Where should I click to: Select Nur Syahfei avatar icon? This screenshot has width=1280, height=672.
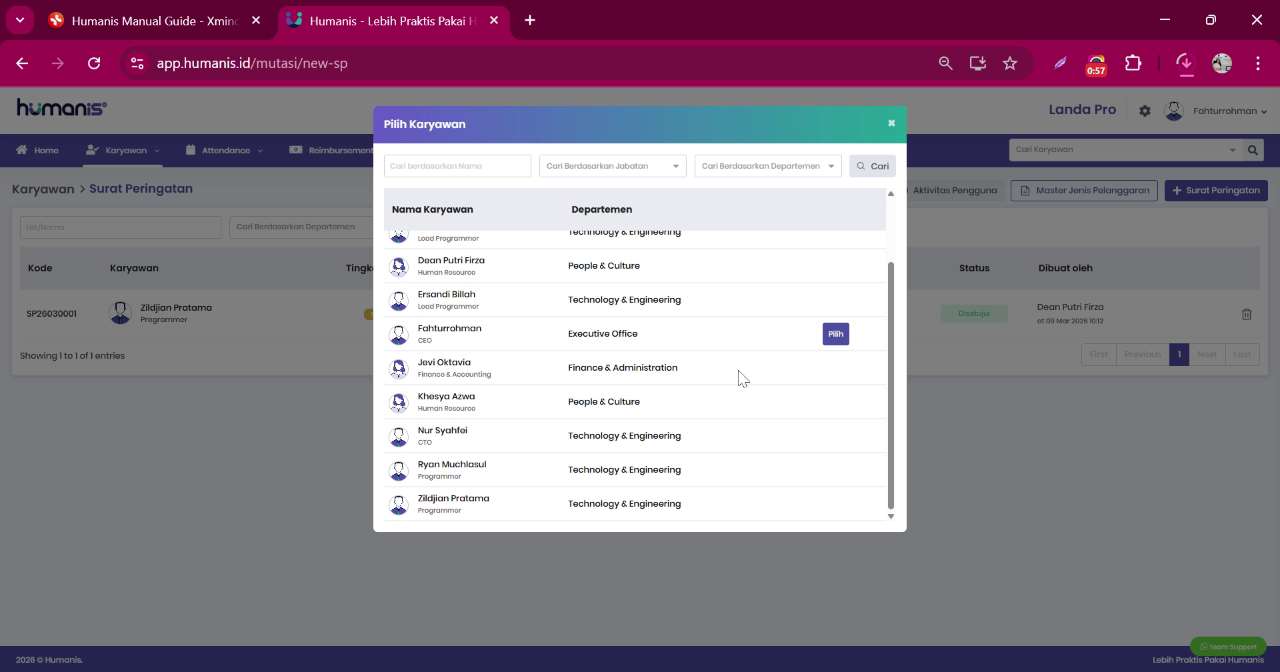coord(399,436)
